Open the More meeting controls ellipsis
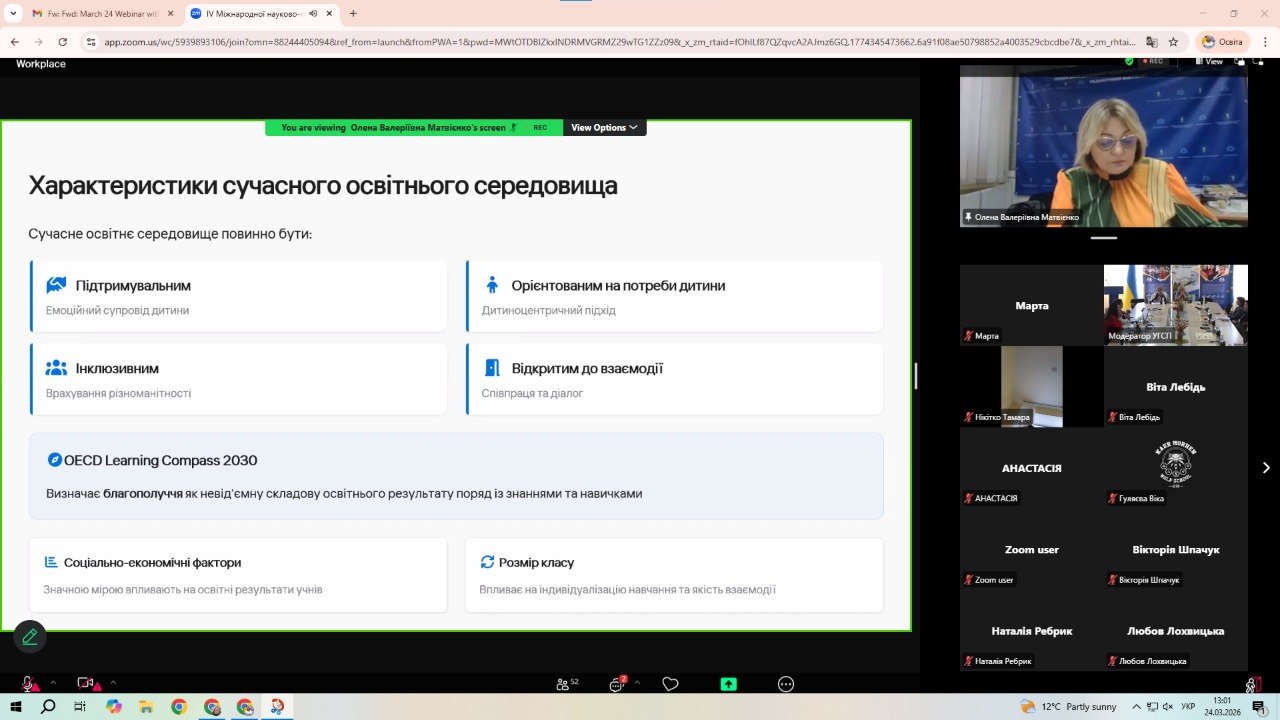 click(x=785, y=684)
